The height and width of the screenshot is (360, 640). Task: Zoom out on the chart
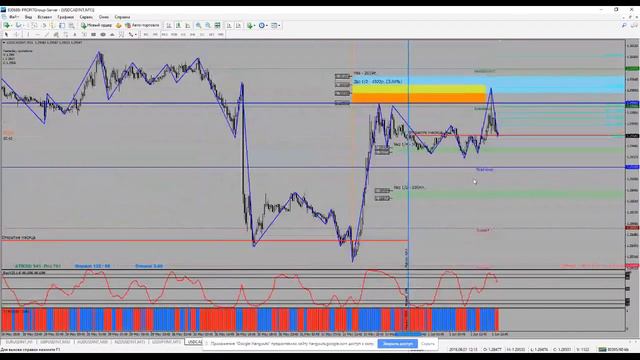click(x=207, y=25)
